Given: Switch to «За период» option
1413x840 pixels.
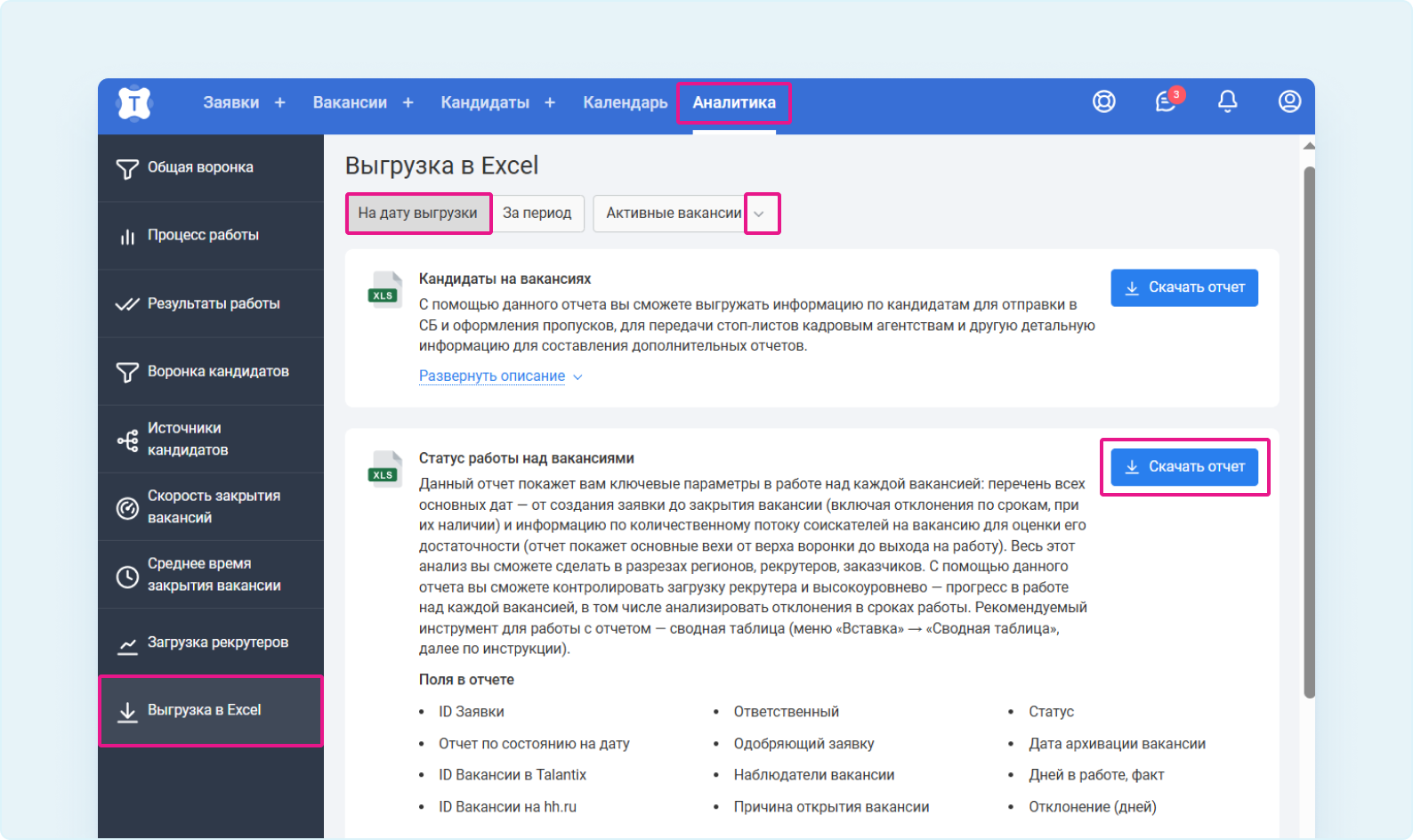Looking at the screenshot, I should pos(537,214).
